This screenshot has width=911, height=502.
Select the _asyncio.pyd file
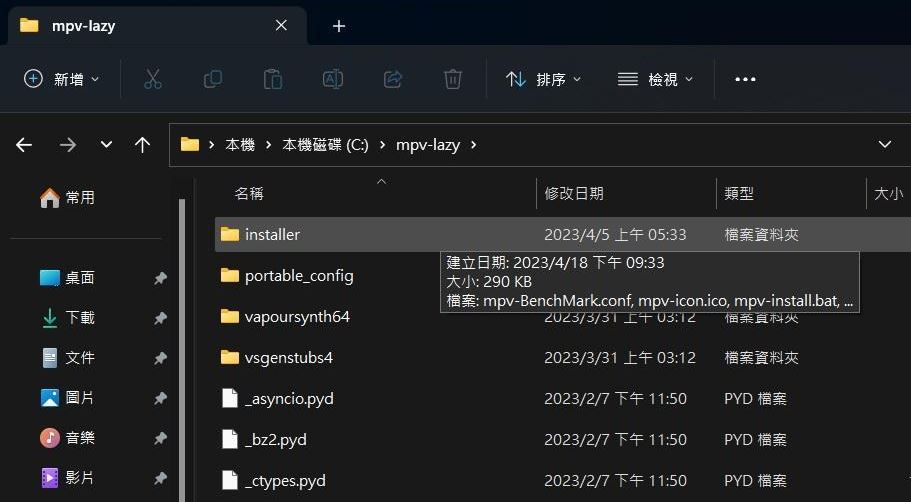tap(289, 399)
